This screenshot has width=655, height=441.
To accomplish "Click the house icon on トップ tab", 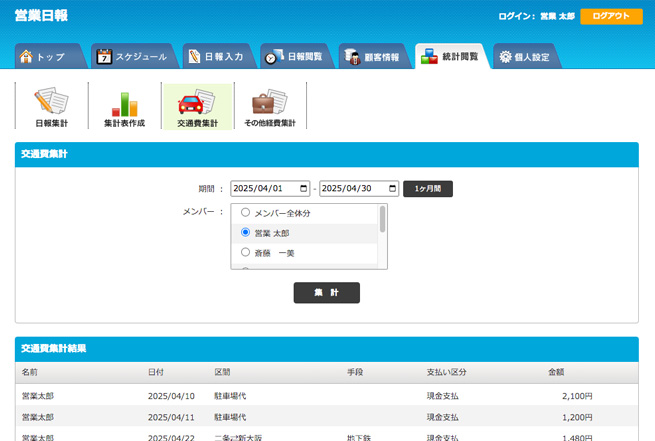I will (26, 56).
